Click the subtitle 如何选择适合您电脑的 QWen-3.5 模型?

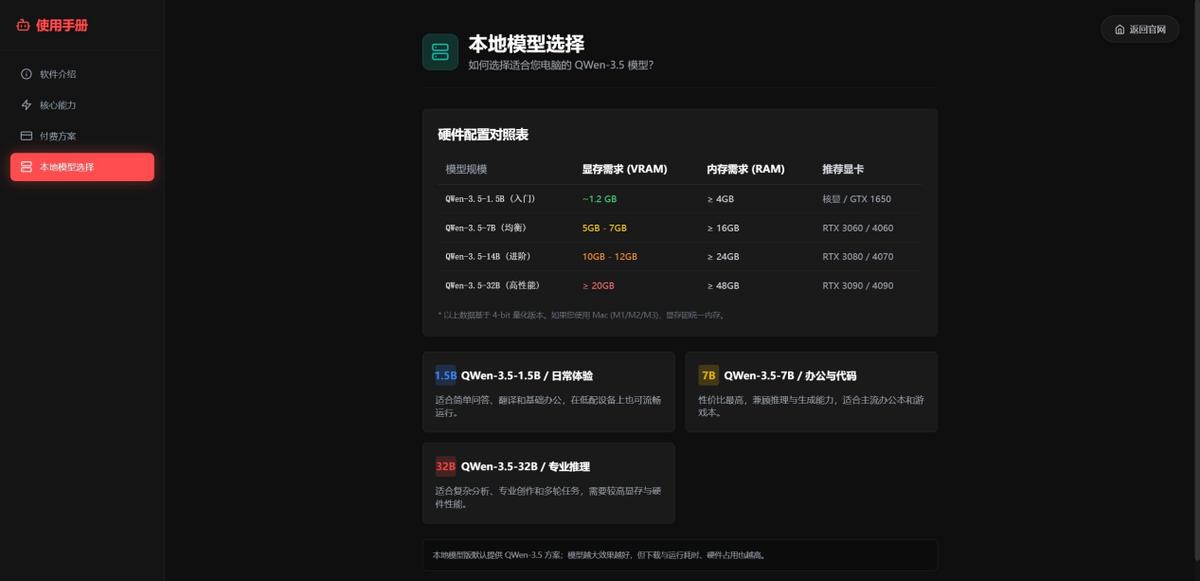pos(561,65)
